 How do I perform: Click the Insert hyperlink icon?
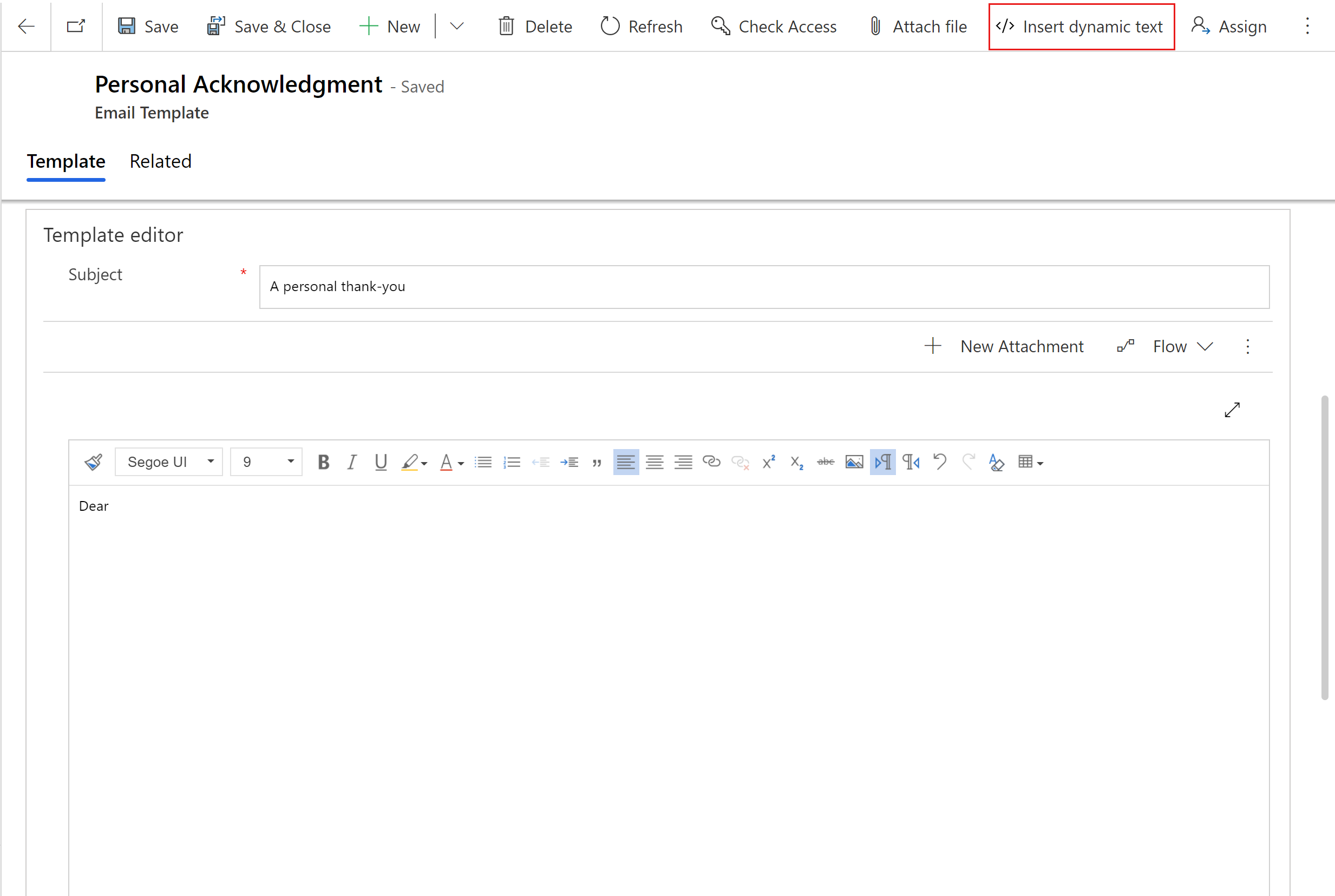[711, 462]
